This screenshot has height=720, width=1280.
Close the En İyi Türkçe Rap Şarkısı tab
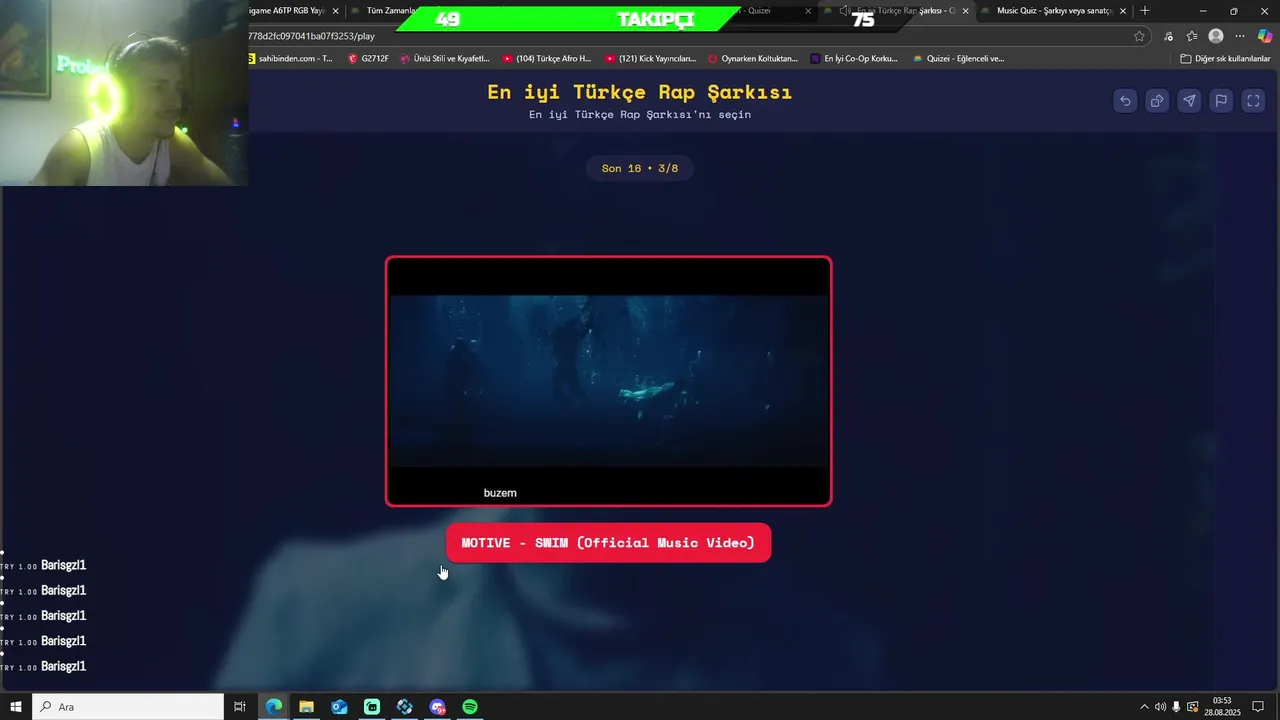(x=965, y=11)
